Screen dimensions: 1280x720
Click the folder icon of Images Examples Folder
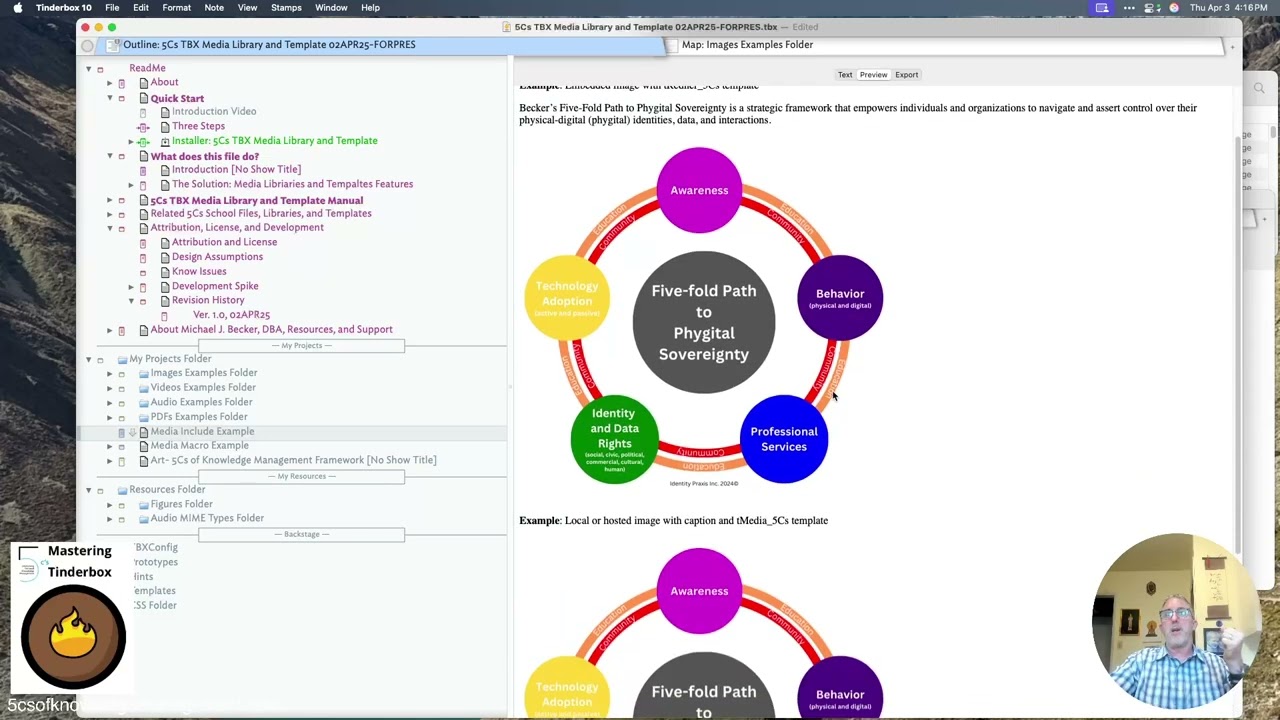pos(144,373)
